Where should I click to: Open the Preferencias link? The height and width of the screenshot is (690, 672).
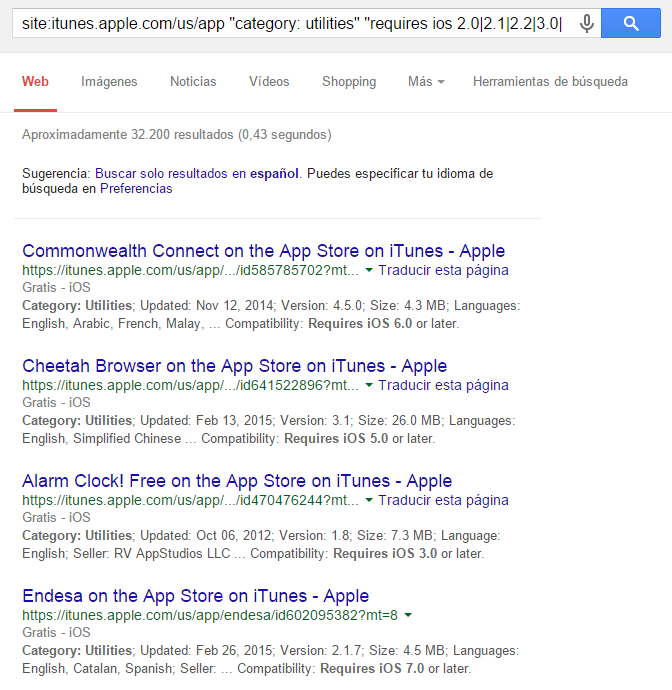[x=136, y=188]
